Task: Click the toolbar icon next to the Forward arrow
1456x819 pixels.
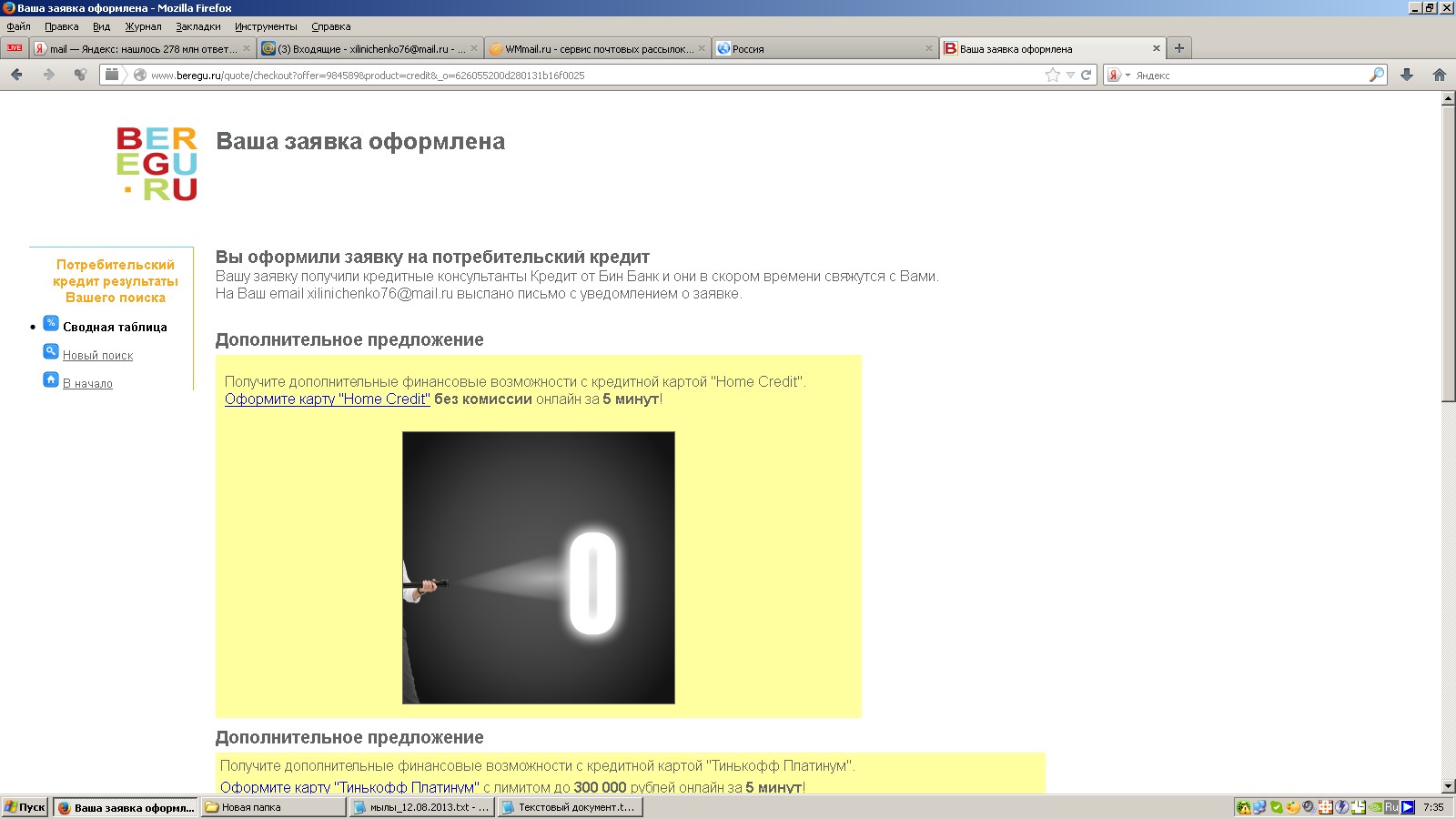Action: (x=80, y=75)
